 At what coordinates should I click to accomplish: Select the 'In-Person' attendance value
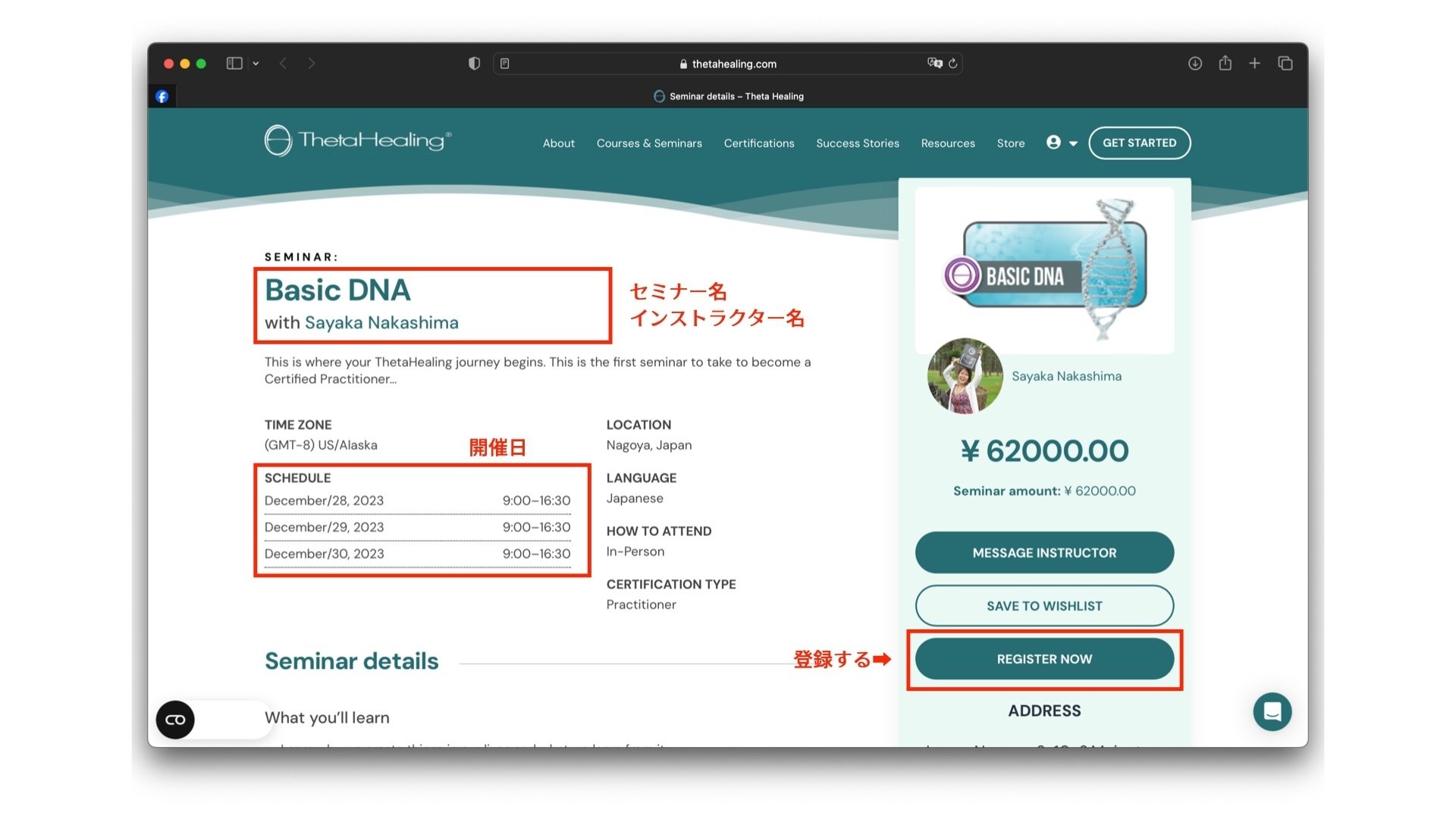click(635, 551)
